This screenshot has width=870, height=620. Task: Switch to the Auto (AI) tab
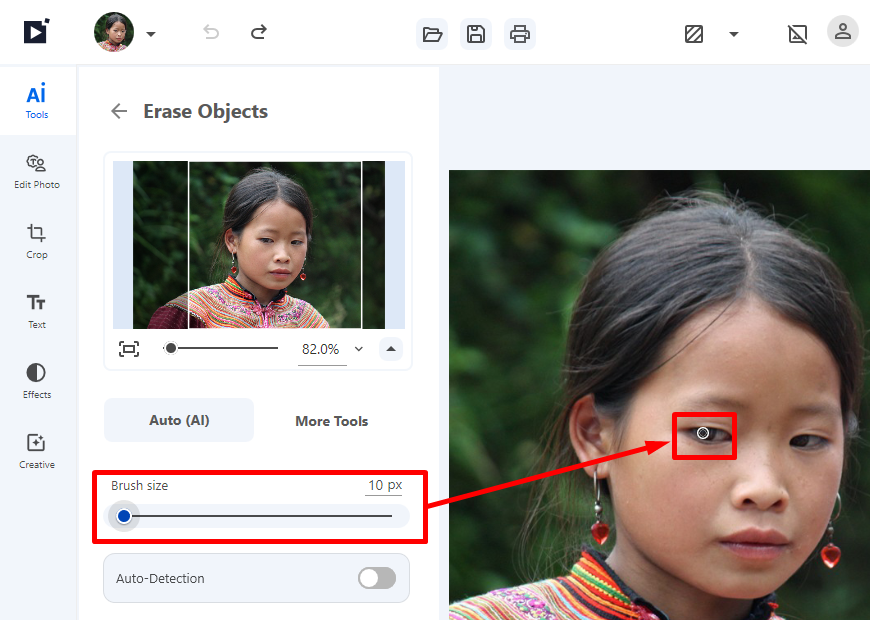[x=178, y=420]
